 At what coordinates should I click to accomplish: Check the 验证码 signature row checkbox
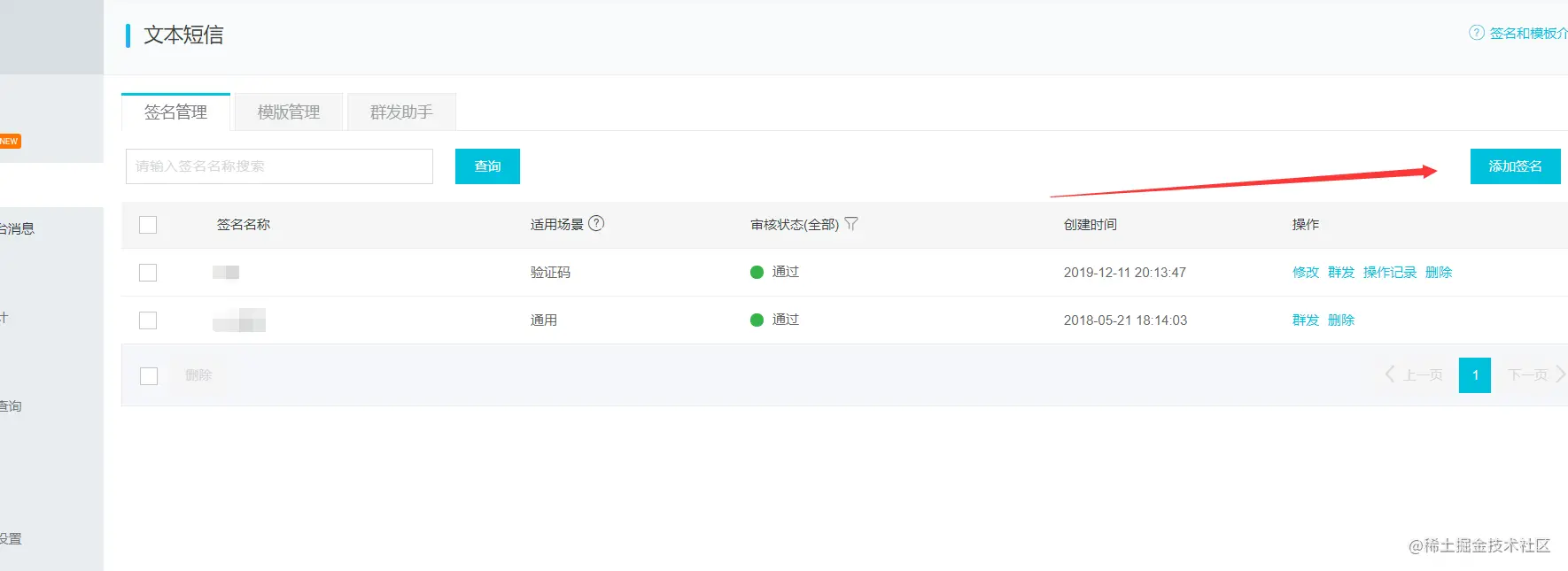coord(148,273)
